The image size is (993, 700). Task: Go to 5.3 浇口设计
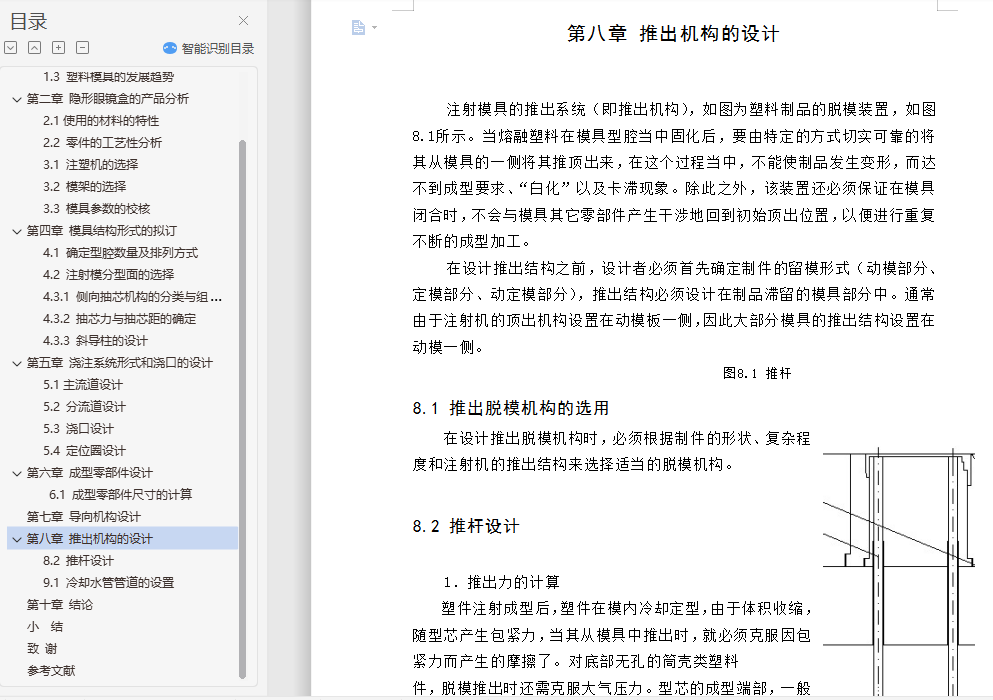coord(79,429)
